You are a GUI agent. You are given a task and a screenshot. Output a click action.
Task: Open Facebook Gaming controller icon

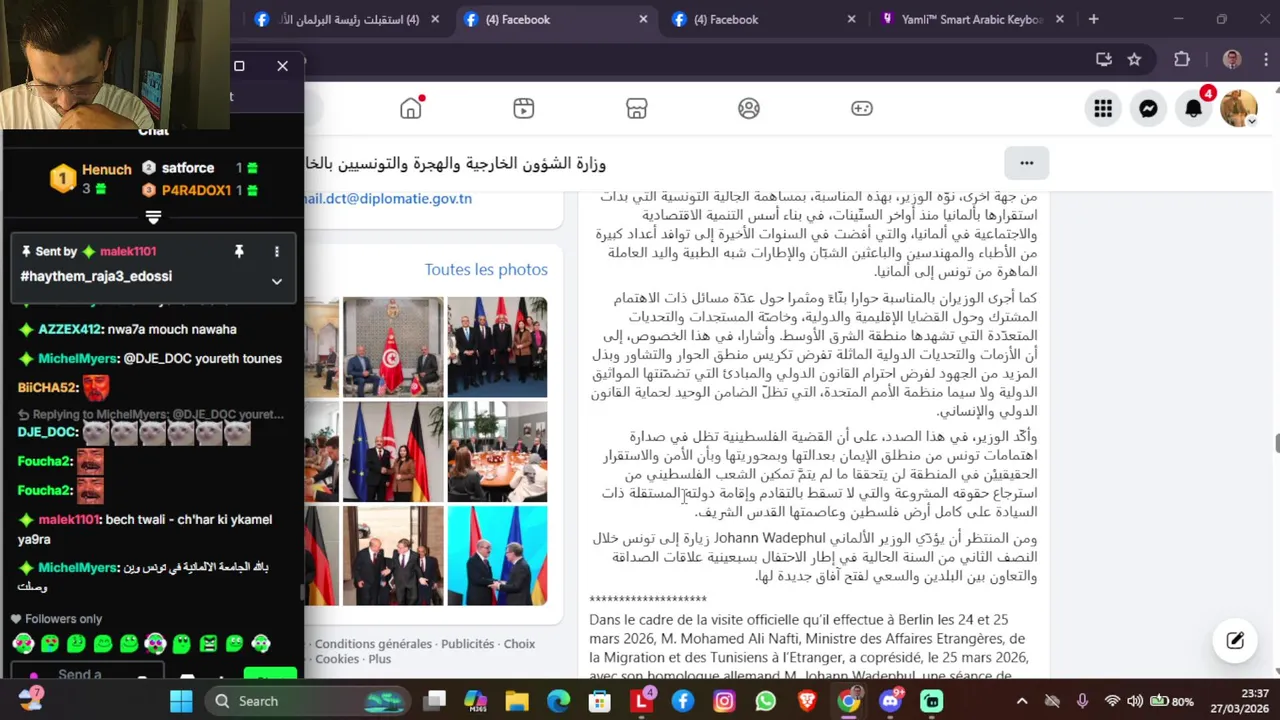coord(862,108)
